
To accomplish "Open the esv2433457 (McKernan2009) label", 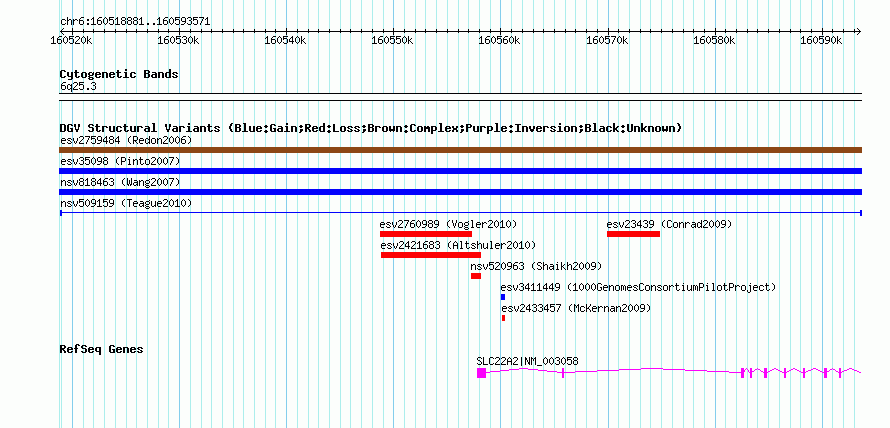I will point(577,308).
